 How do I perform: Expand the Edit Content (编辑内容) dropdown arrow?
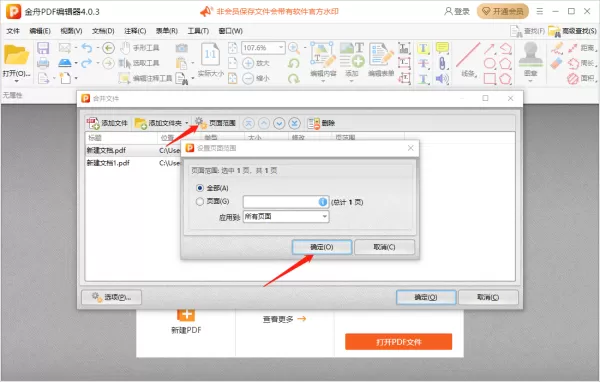(323, 81)
